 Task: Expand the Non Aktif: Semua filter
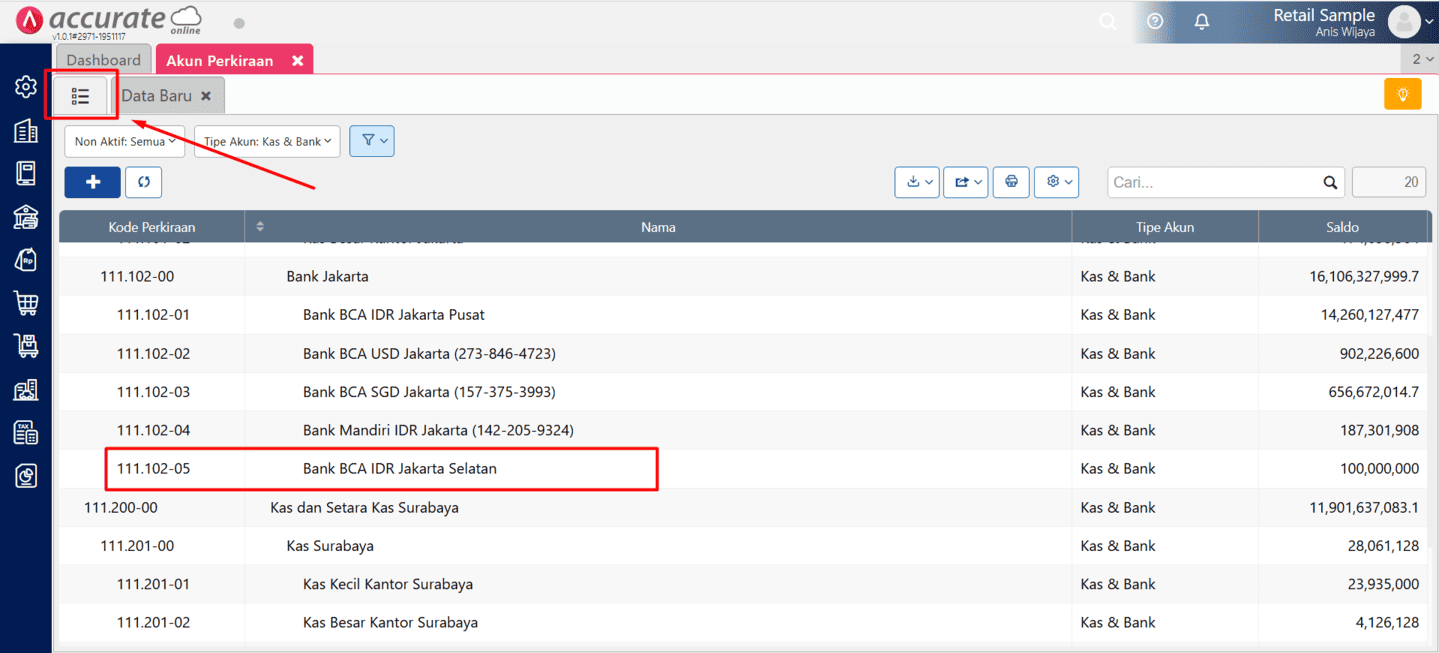(x=125, y=141)
